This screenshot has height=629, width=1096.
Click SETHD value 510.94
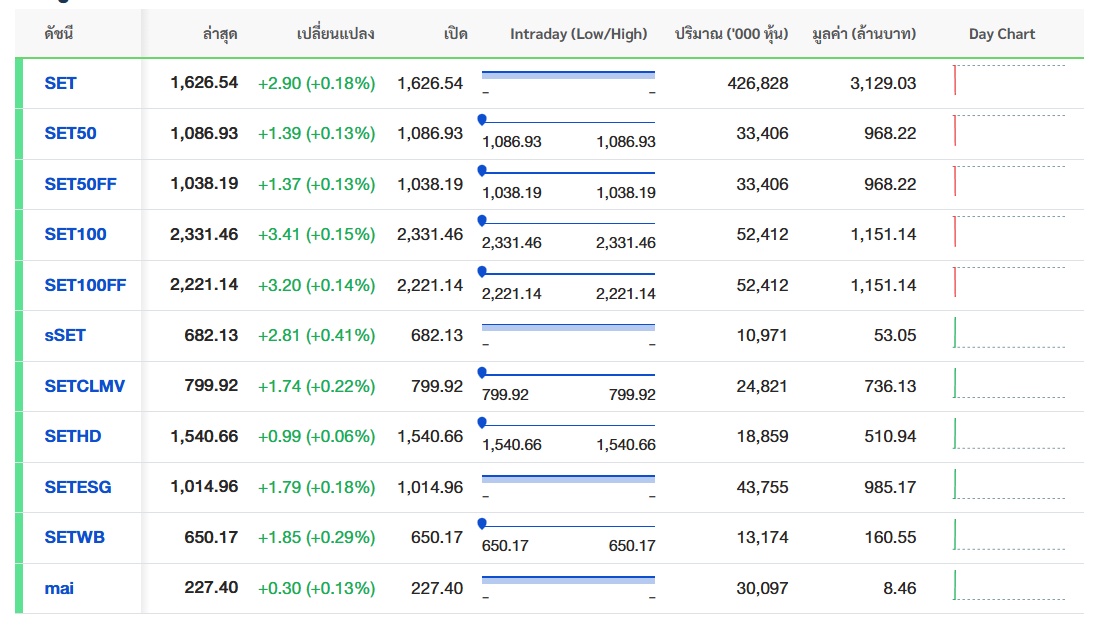[x=890, y=436]
